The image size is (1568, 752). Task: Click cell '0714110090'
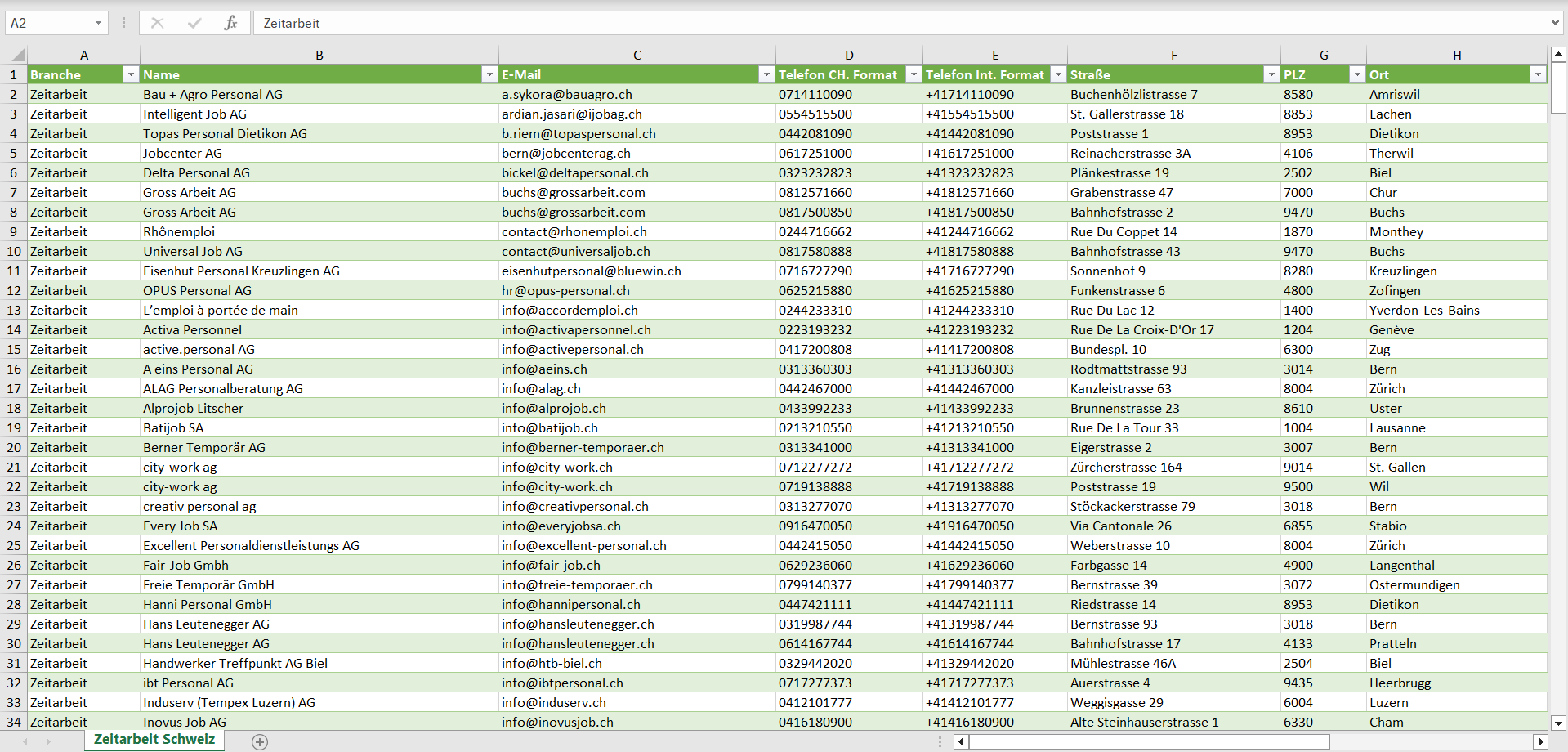tap(850, 94)
